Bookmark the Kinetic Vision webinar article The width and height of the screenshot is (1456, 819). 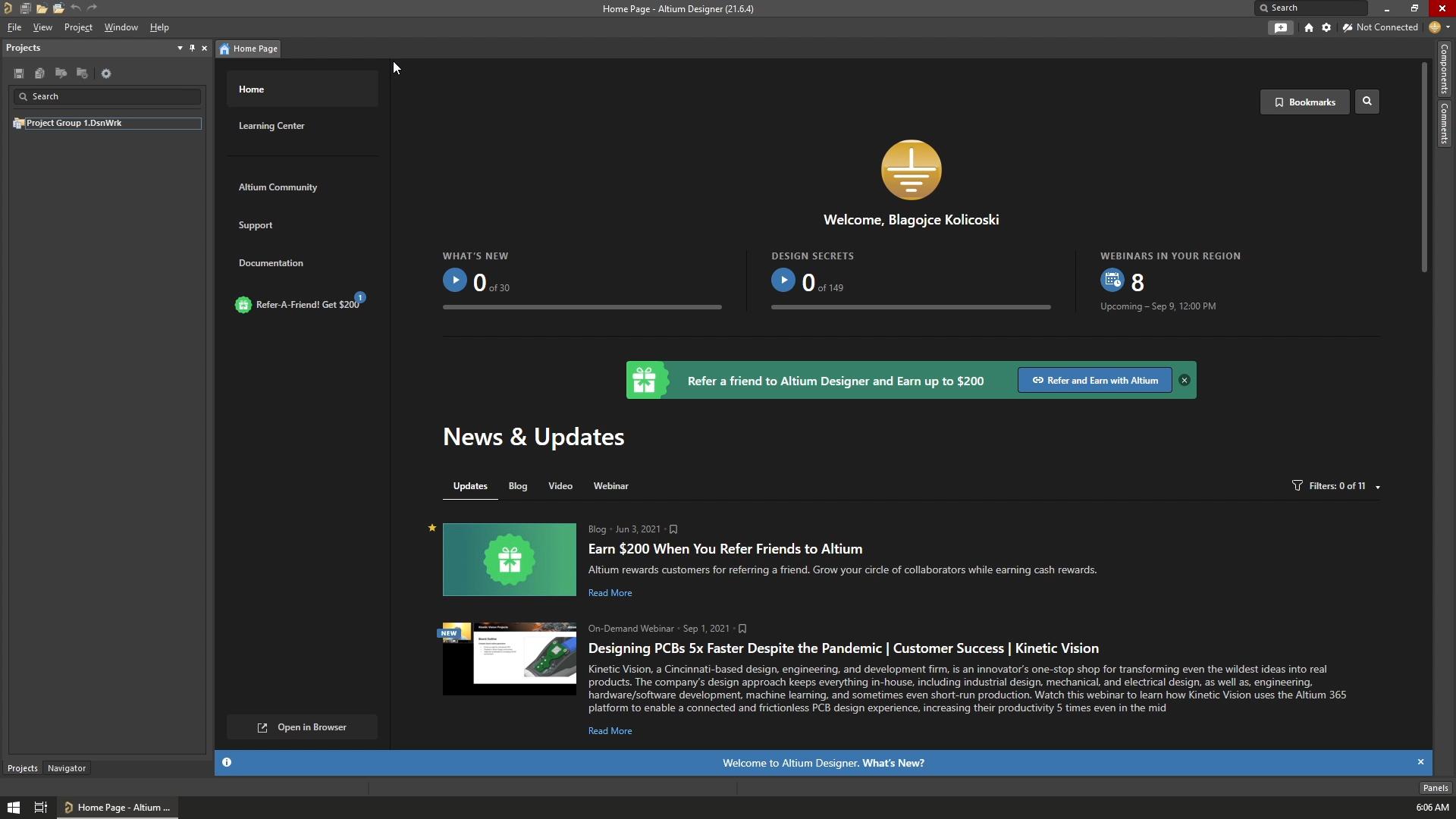pos(742,629)
